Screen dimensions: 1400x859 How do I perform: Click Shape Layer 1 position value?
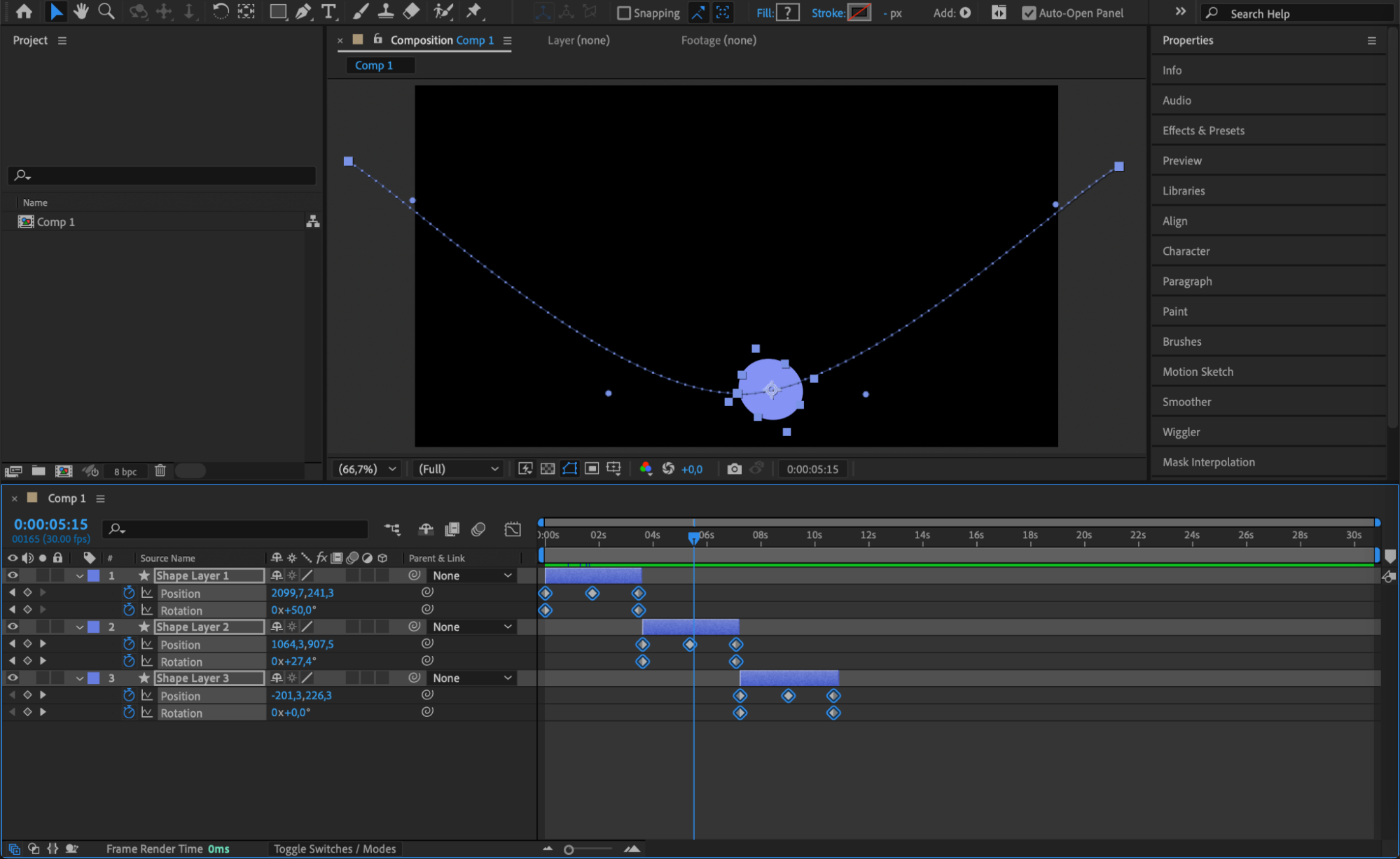click(x=302, y=593)
